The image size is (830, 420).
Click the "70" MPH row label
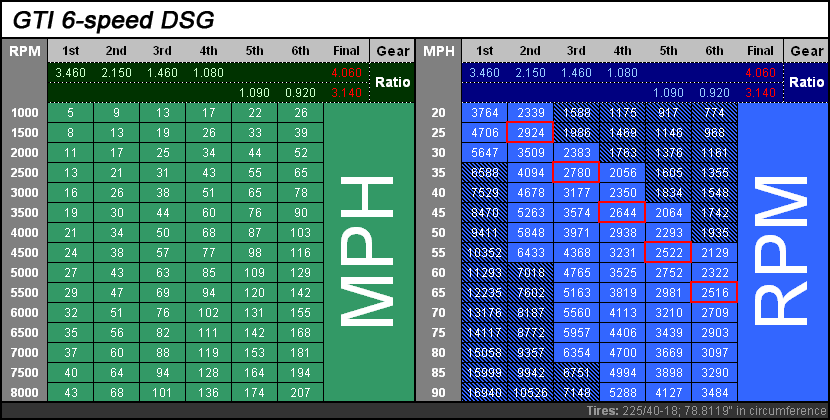[438, 312]
